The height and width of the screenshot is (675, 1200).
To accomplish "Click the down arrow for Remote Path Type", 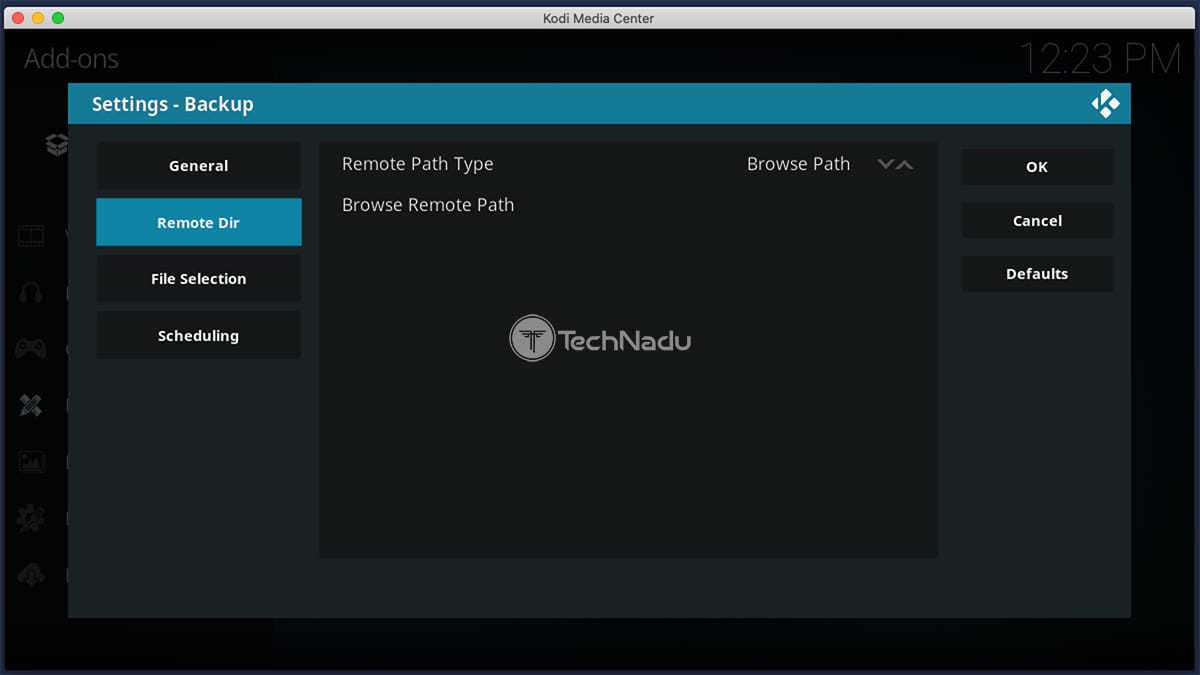I will 885,164.
